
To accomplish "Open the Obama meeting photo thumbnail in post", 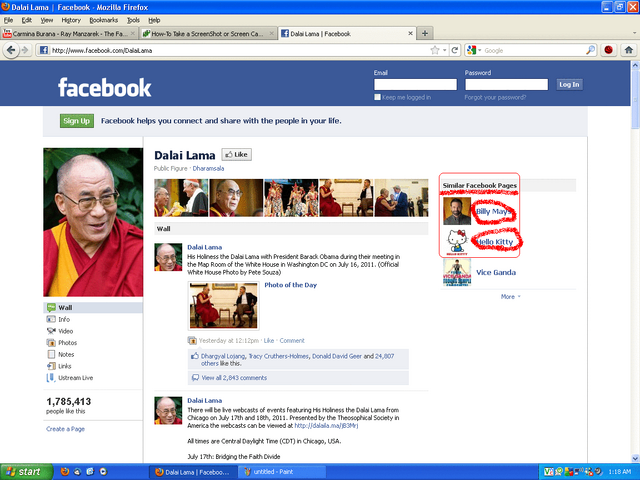I will pyautogui.click(x=224, y=306).
